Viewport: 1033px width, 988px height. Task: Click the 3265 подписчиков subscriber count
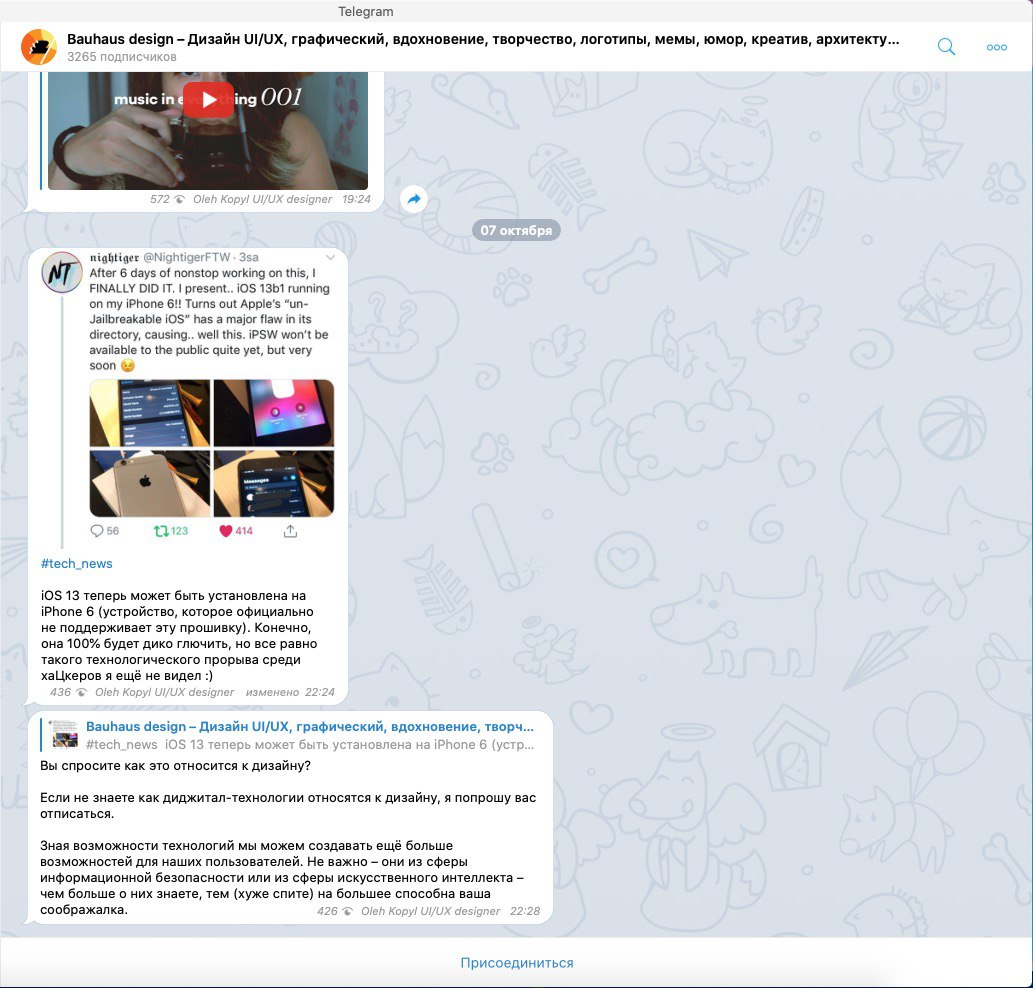pos(122,57)
